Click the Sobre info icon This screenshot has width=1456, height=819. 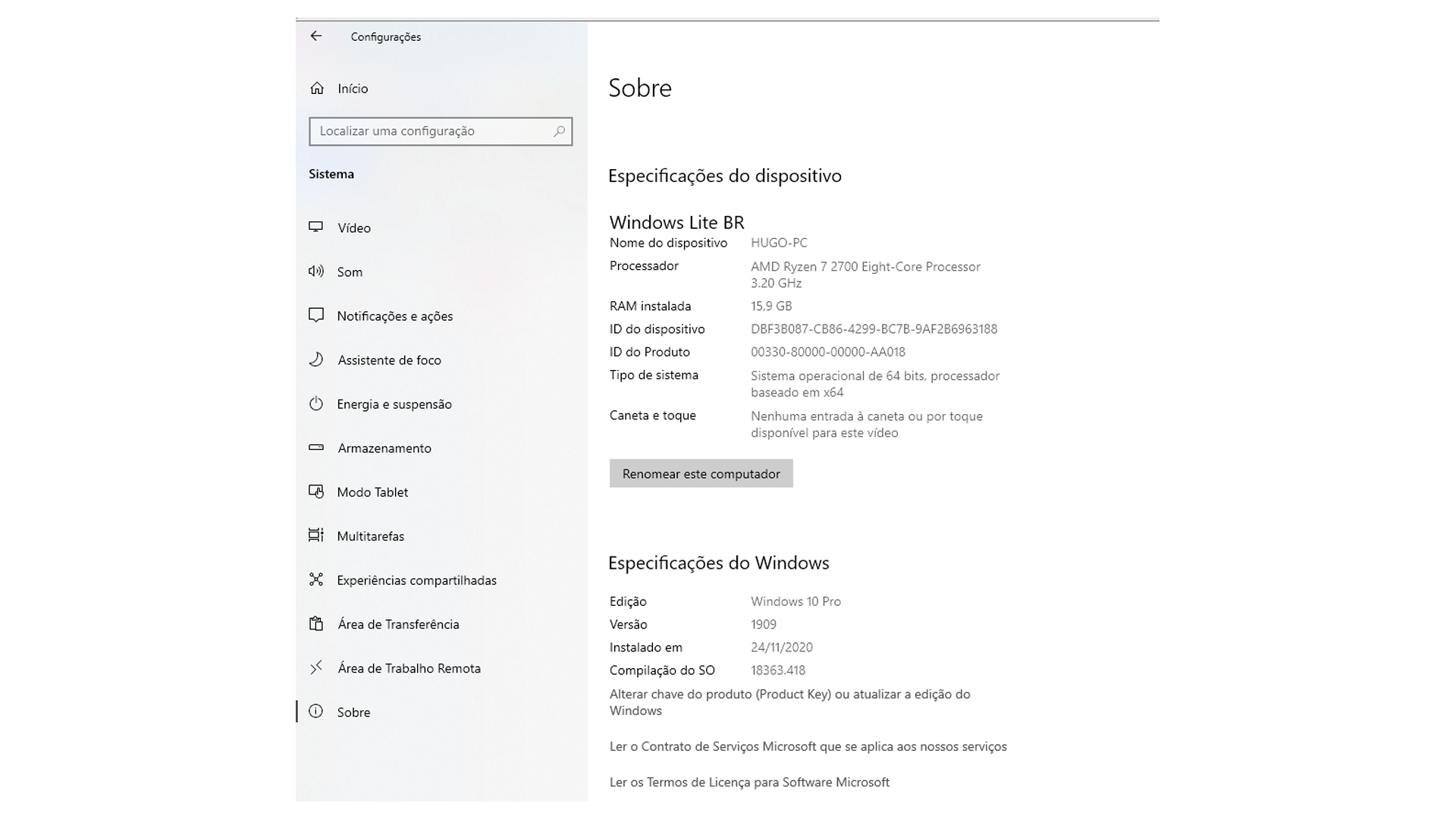[x=316, y=711]
